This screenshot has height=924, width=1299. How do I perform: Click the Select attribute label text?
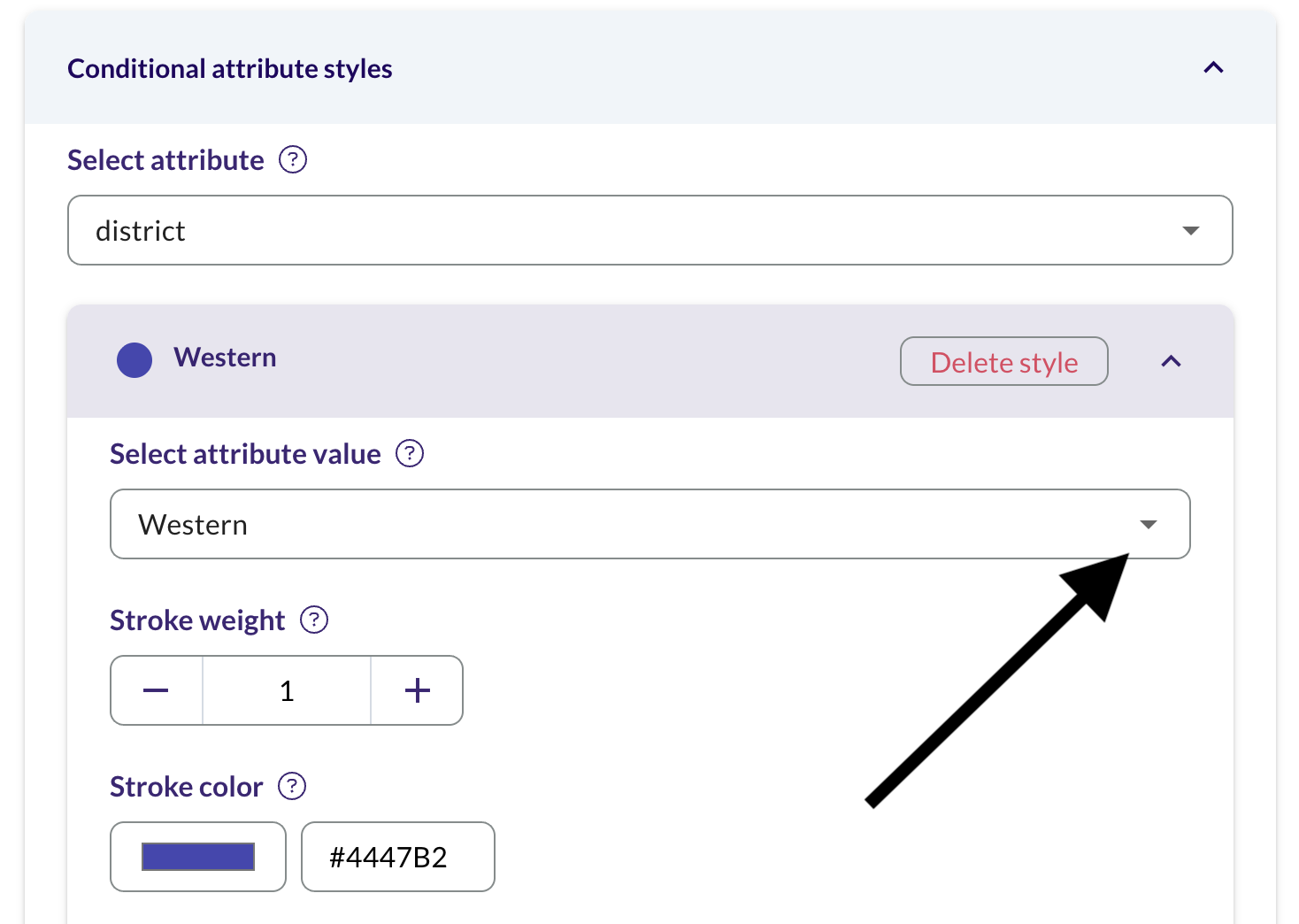point(166,160)
